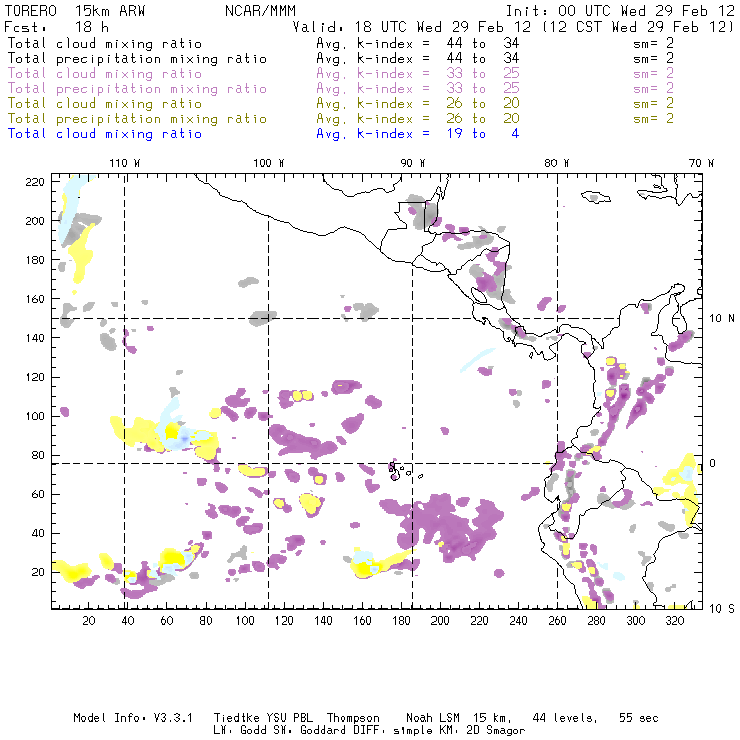Image resolution: width=740 pixels, height=740 pixels.
Task: Click '44 levels,' in the footer
Action: (x=565, y=718)
